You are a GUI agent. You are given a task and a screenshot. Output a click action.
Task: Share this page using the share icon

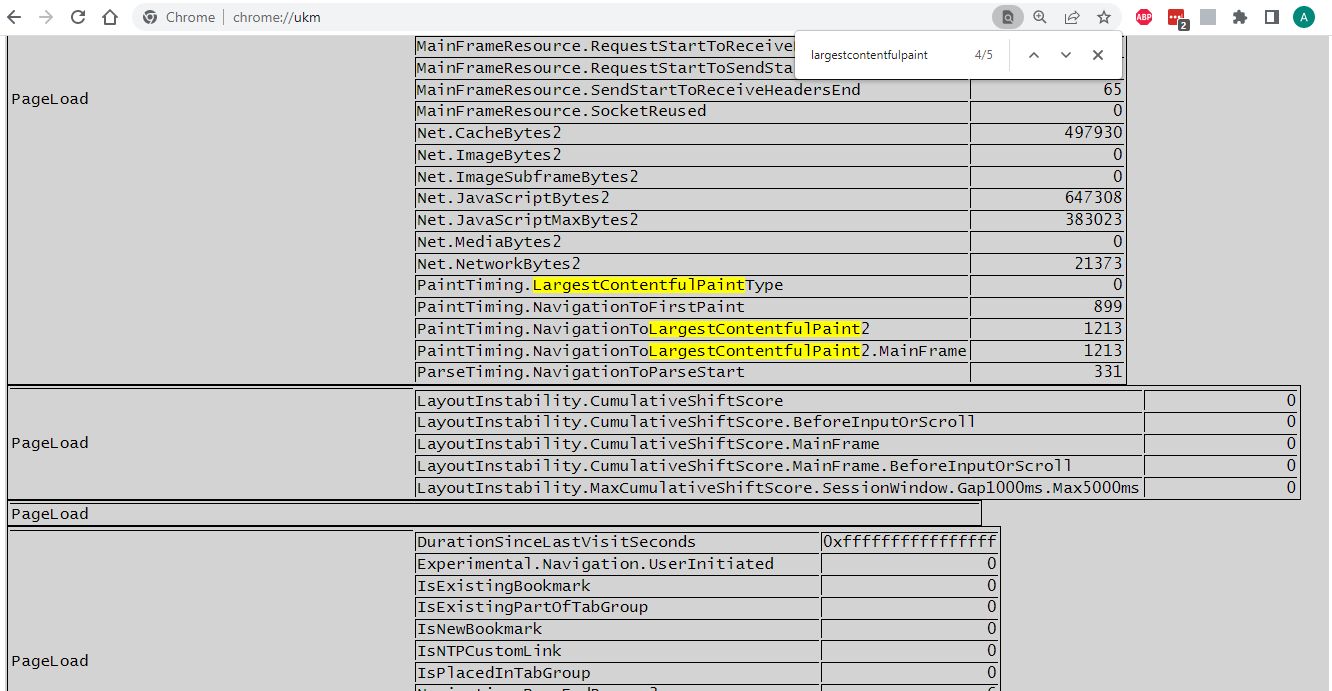point(1072,17)
